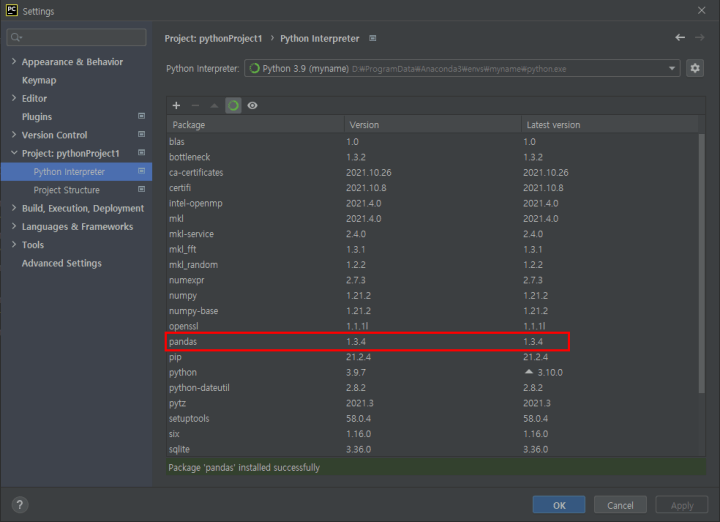Select the python-dateutil package row
Image resolution: width=720 pixels, height=522 pixels.
coord(433,388)
